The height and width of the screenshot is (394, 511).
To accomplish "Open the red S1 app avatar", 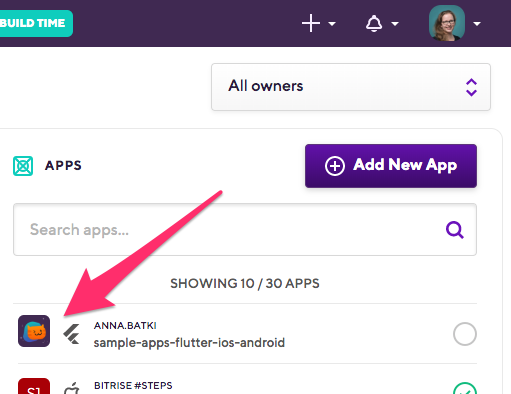I will 34,386.
